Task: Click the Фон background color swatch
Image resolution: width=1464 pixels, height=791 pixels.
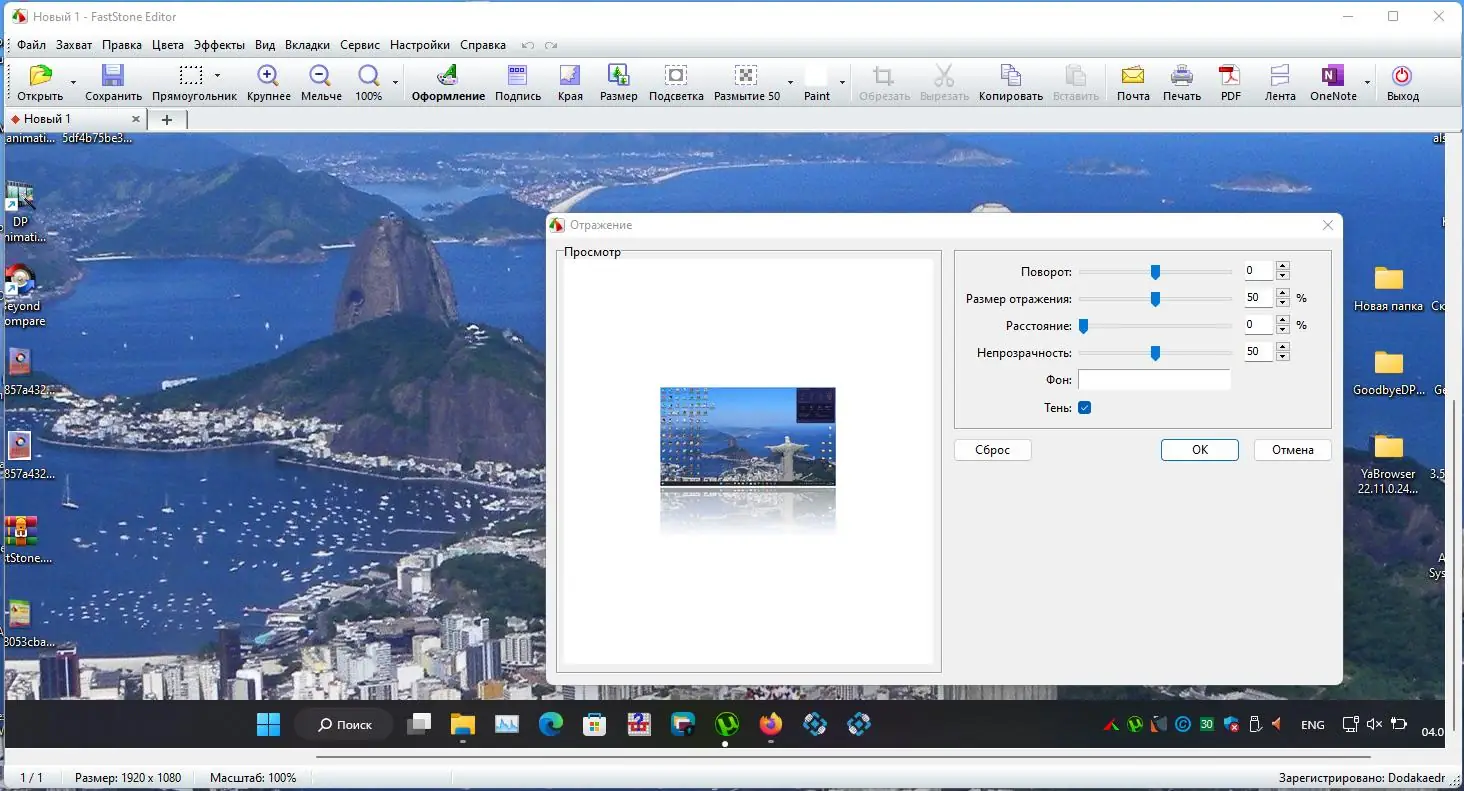Action: pos(1153,380)
